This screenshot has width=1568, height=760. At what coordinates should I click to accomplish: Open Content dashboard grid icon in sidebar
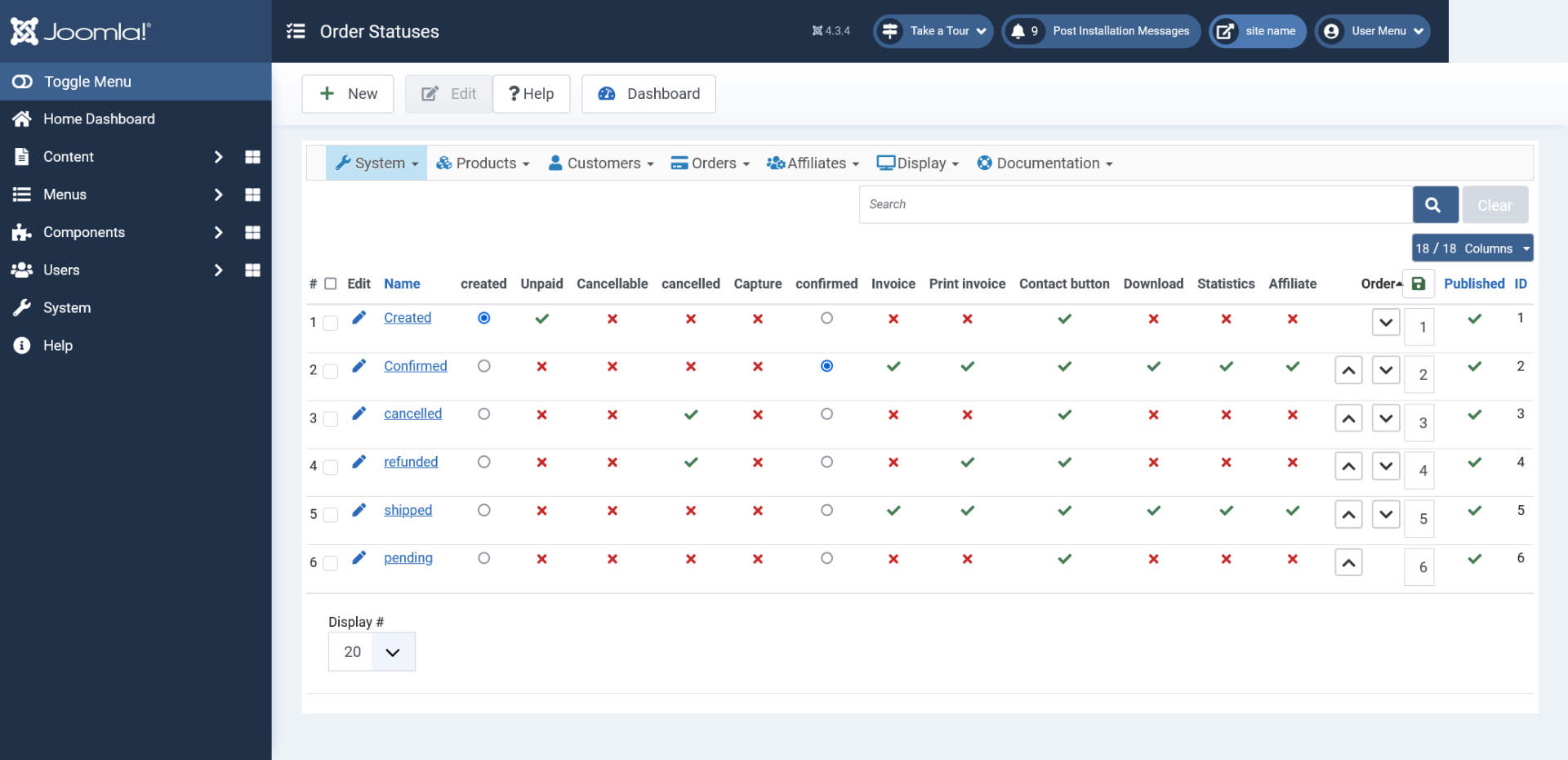tap(252, 157)
